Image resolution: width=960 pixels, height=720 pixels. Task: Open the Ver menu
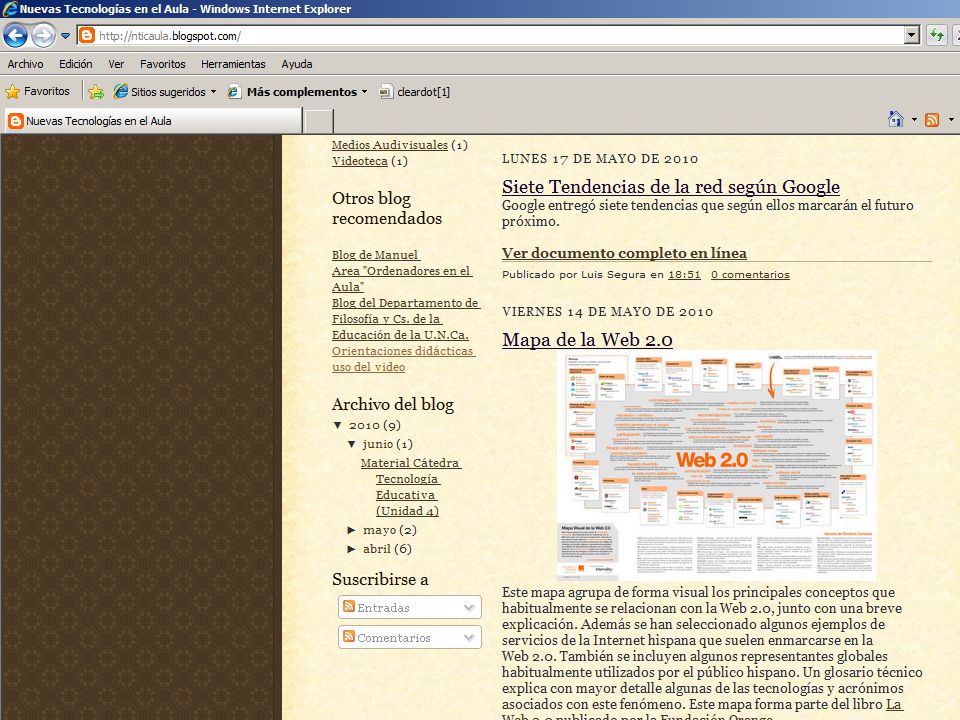116,64
